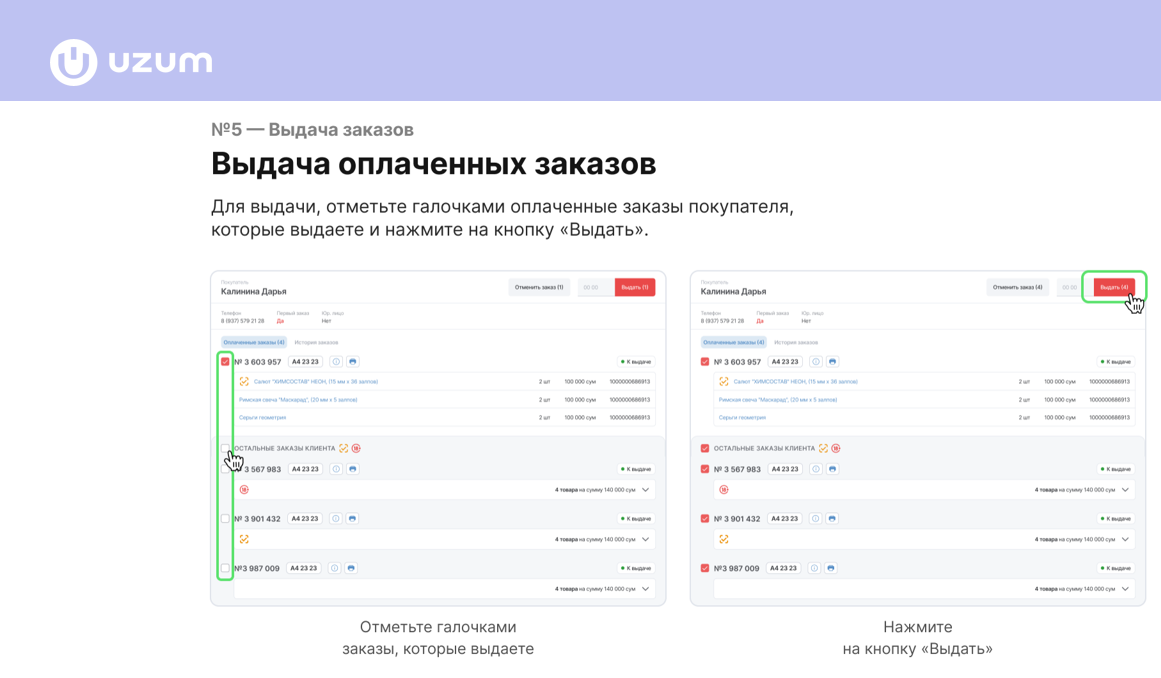The width and height of the screenshot is (1161, 678).
Task: Print order 3 987 009 in left screenshot
Action: [x=351, y=568]
